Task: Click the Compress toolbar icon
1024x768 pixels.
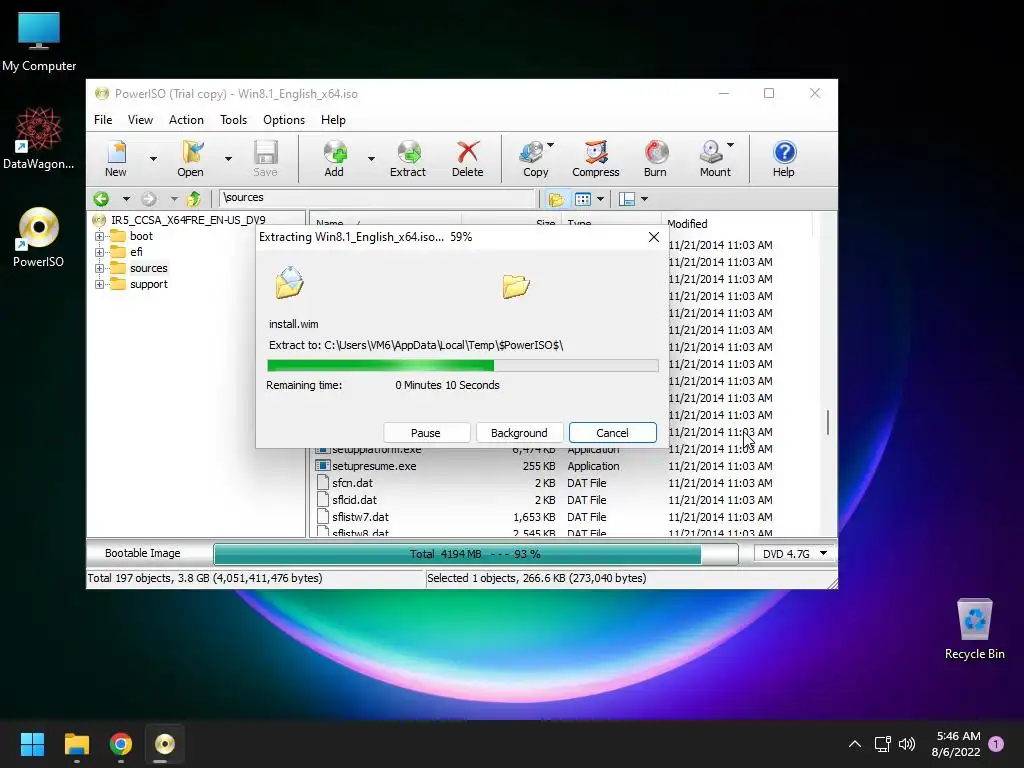Action: (x=596, y=158)
